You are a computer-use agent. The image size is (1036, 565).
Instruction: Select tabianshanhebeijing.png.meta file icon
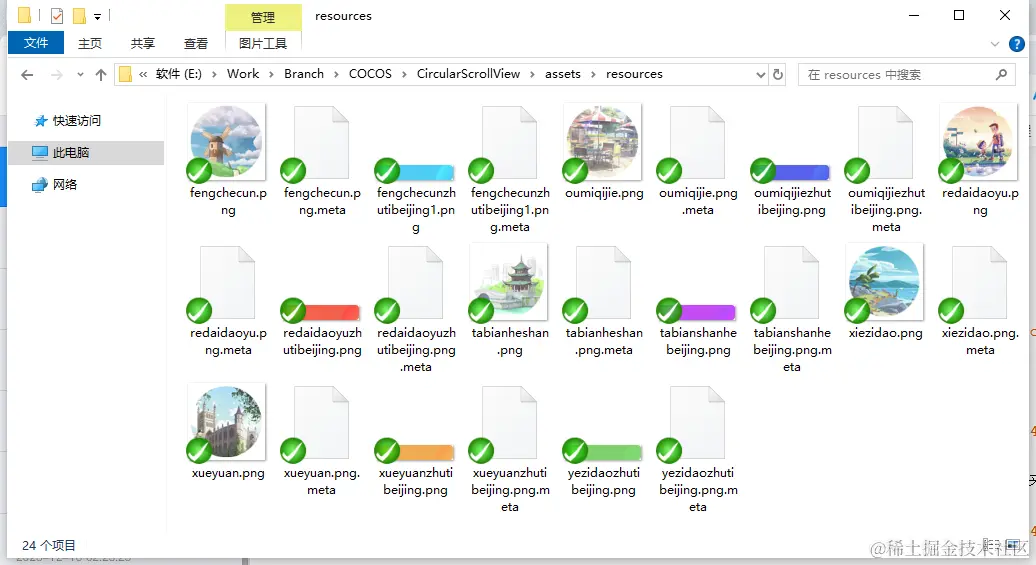tap(791, 284)
